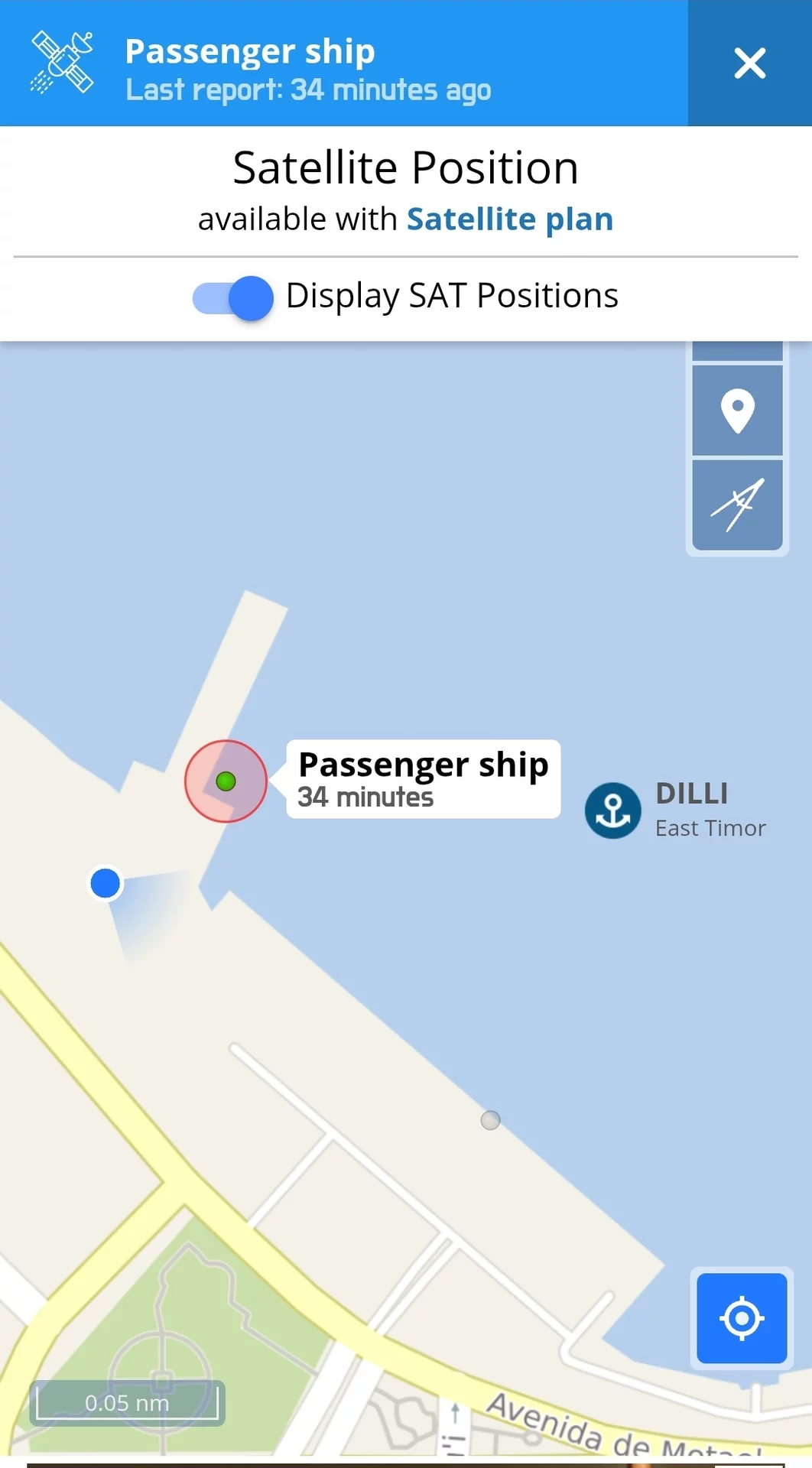Click the Satellite Position heading
Viewport: 812px width, 1468px height.
(x=406, y=167)
